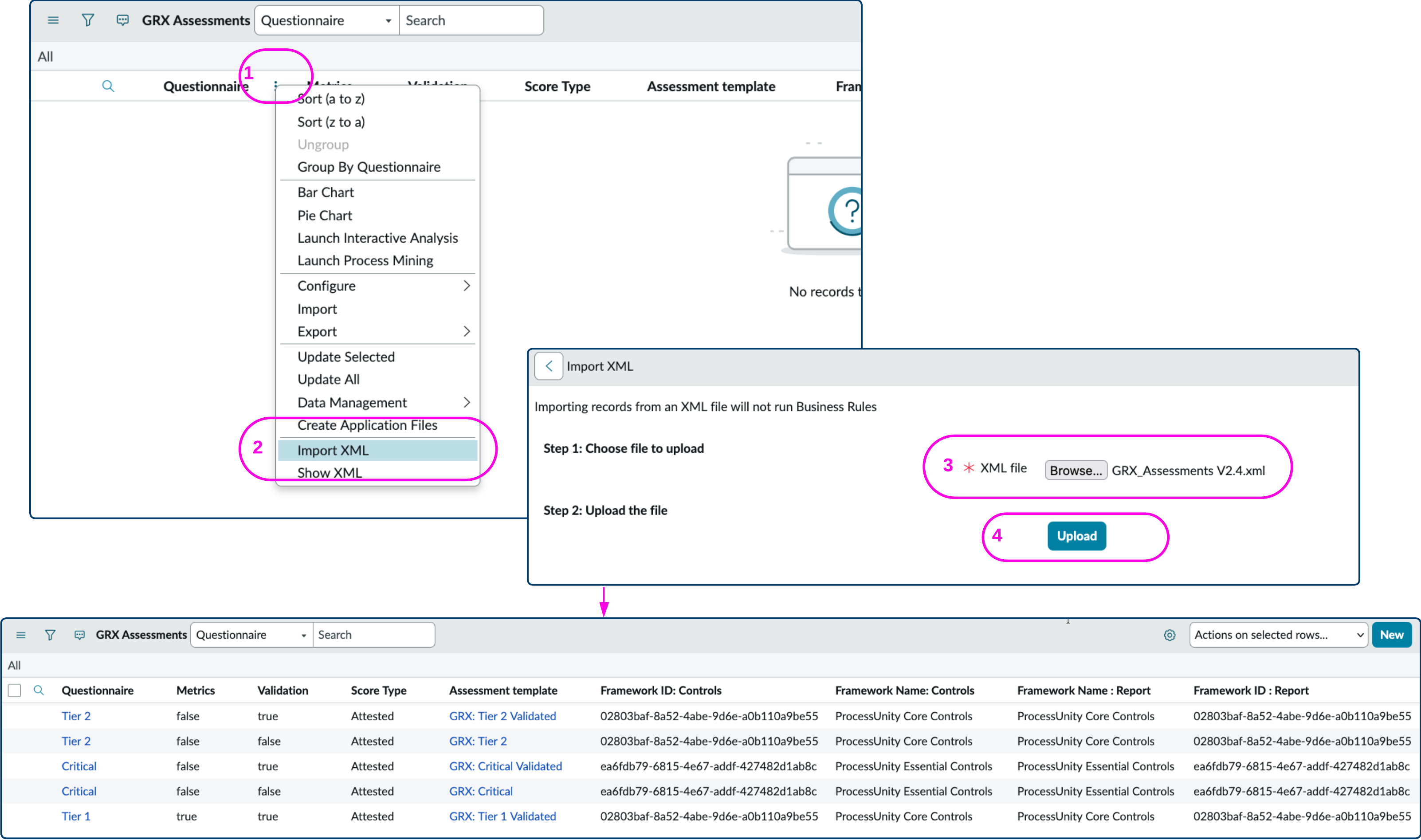
Task: Select Sort (z to a) menu item
Action: click(331, 122)
